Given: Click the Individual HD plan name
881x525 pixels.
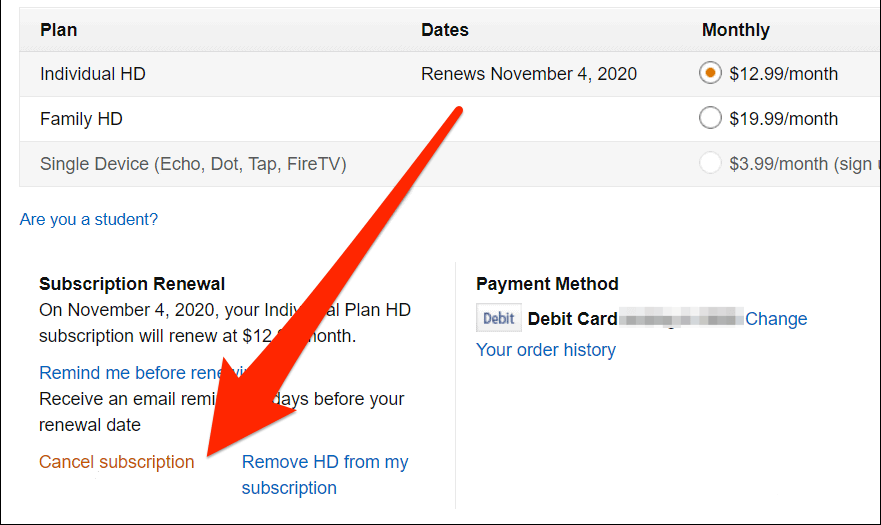Looking at the screenshot, I should coord(93,74).
